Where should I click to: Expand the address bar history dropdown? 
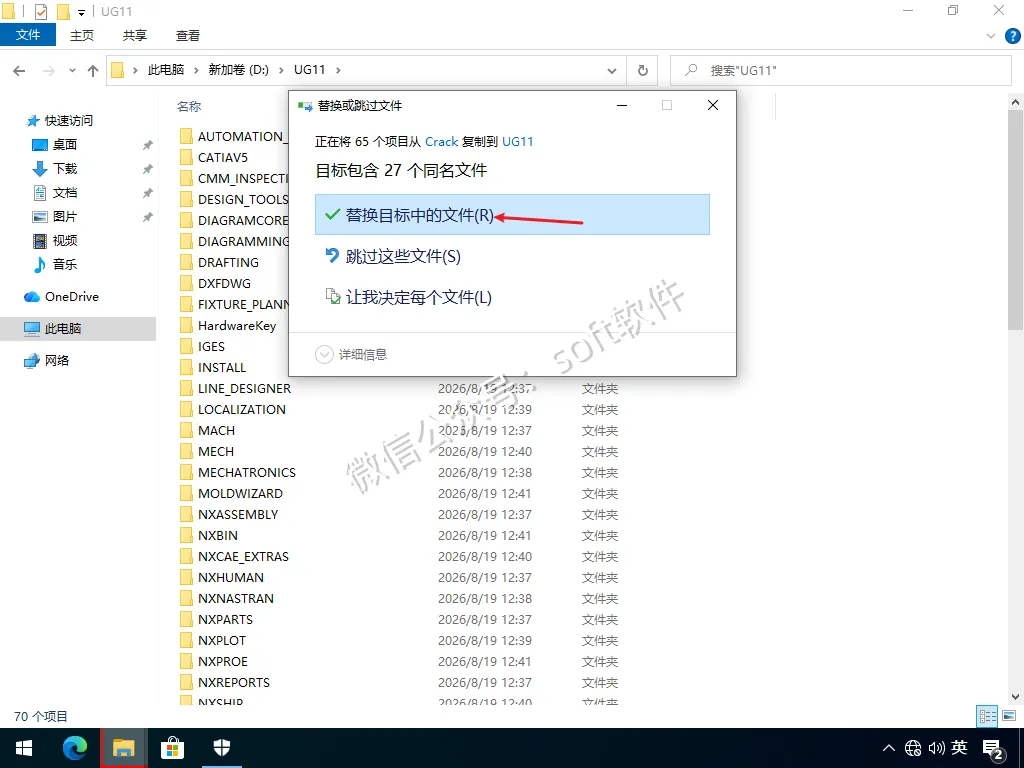click(612, 71)
